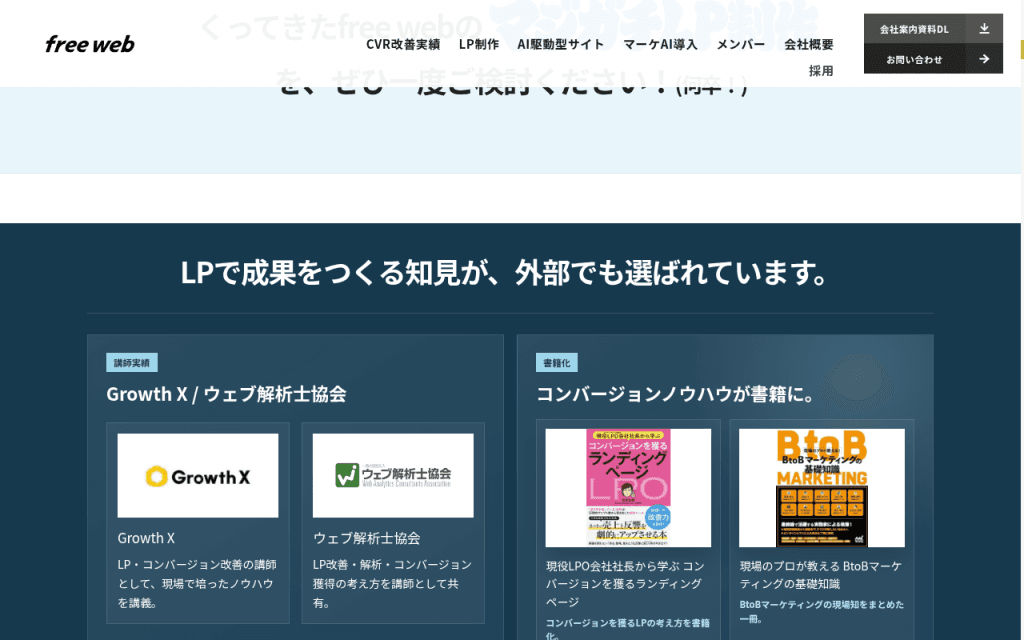Click LP・コンバージョン改善の講師 description text
The image size is (1024, 640).
pos(197,584)
